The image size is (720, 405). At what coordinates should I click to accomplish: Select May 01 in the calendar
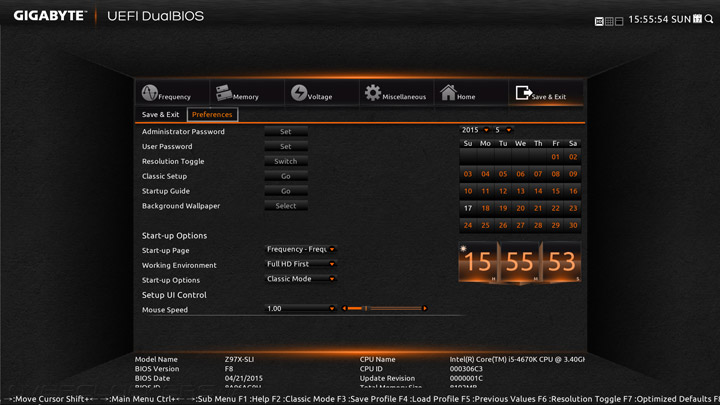click(555, 157)
